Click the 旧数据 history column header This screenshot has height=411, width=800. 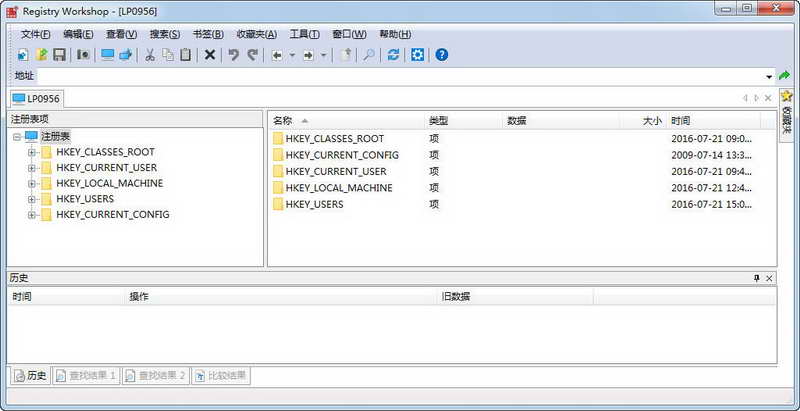click(x=515, y=297)
